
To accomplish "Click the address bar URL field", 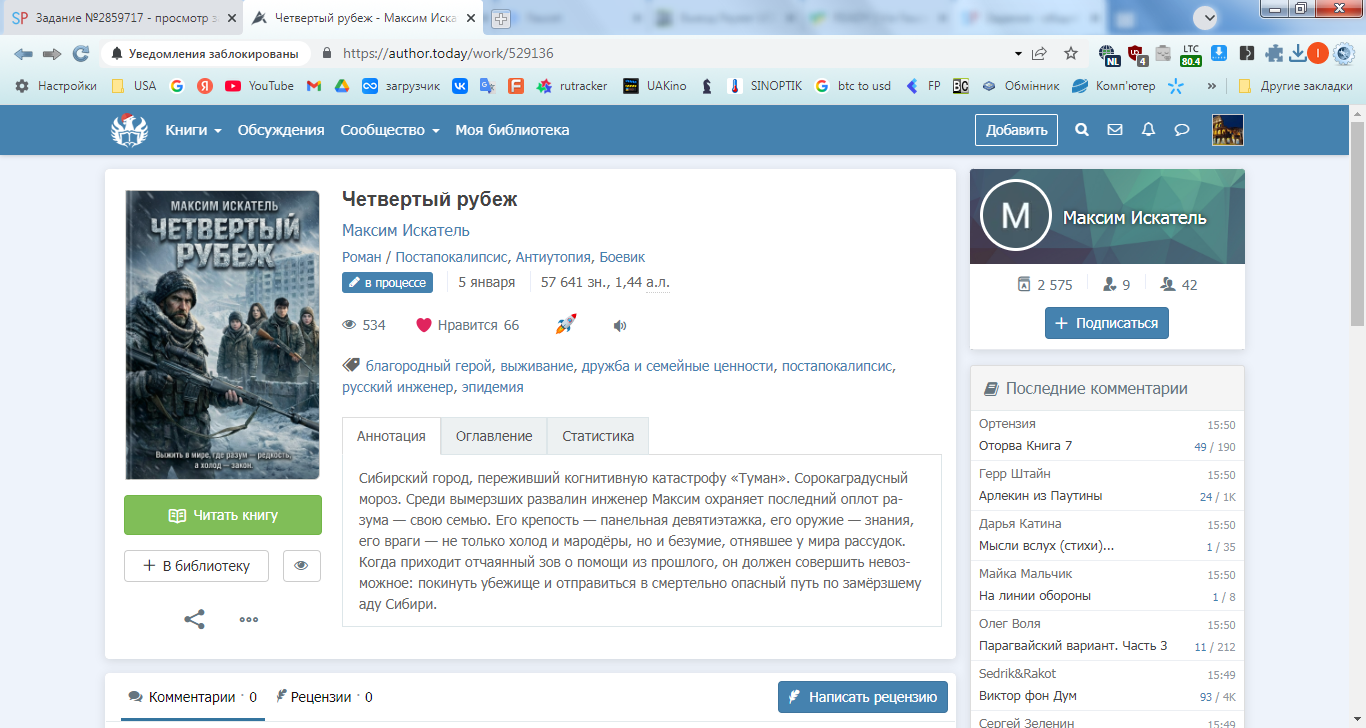I will pyautogui.click(x=670, y=53).
